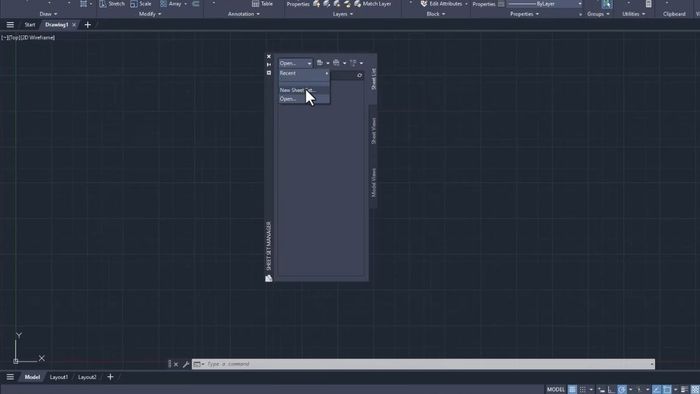
Task: Switch to the Model Views side tab
Action: (374, 182)
